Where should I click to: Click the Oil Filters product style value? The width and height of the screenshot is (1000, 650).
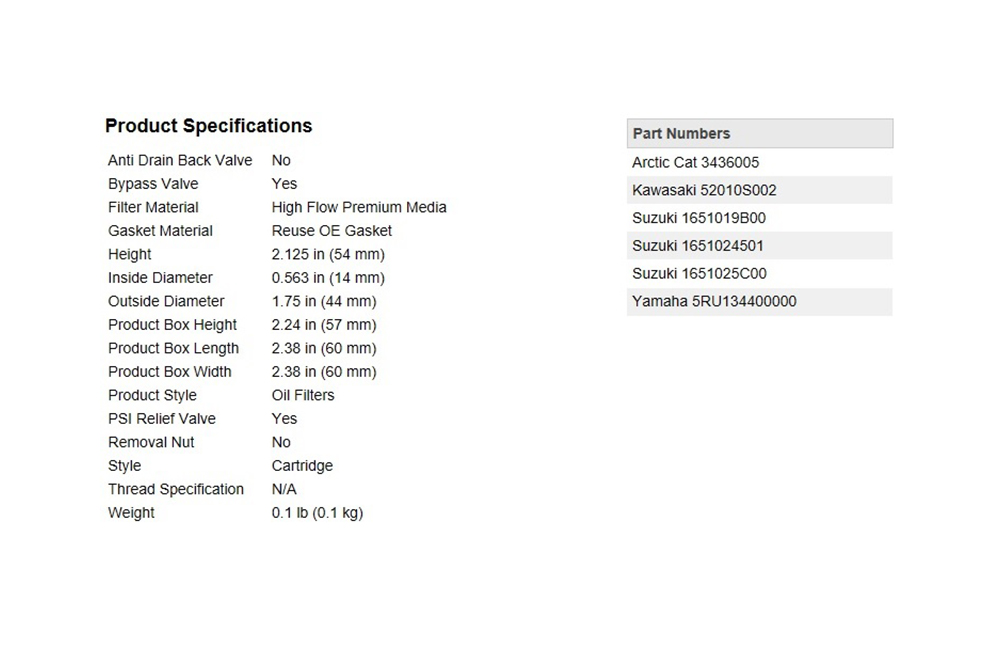tap(303, 395)
